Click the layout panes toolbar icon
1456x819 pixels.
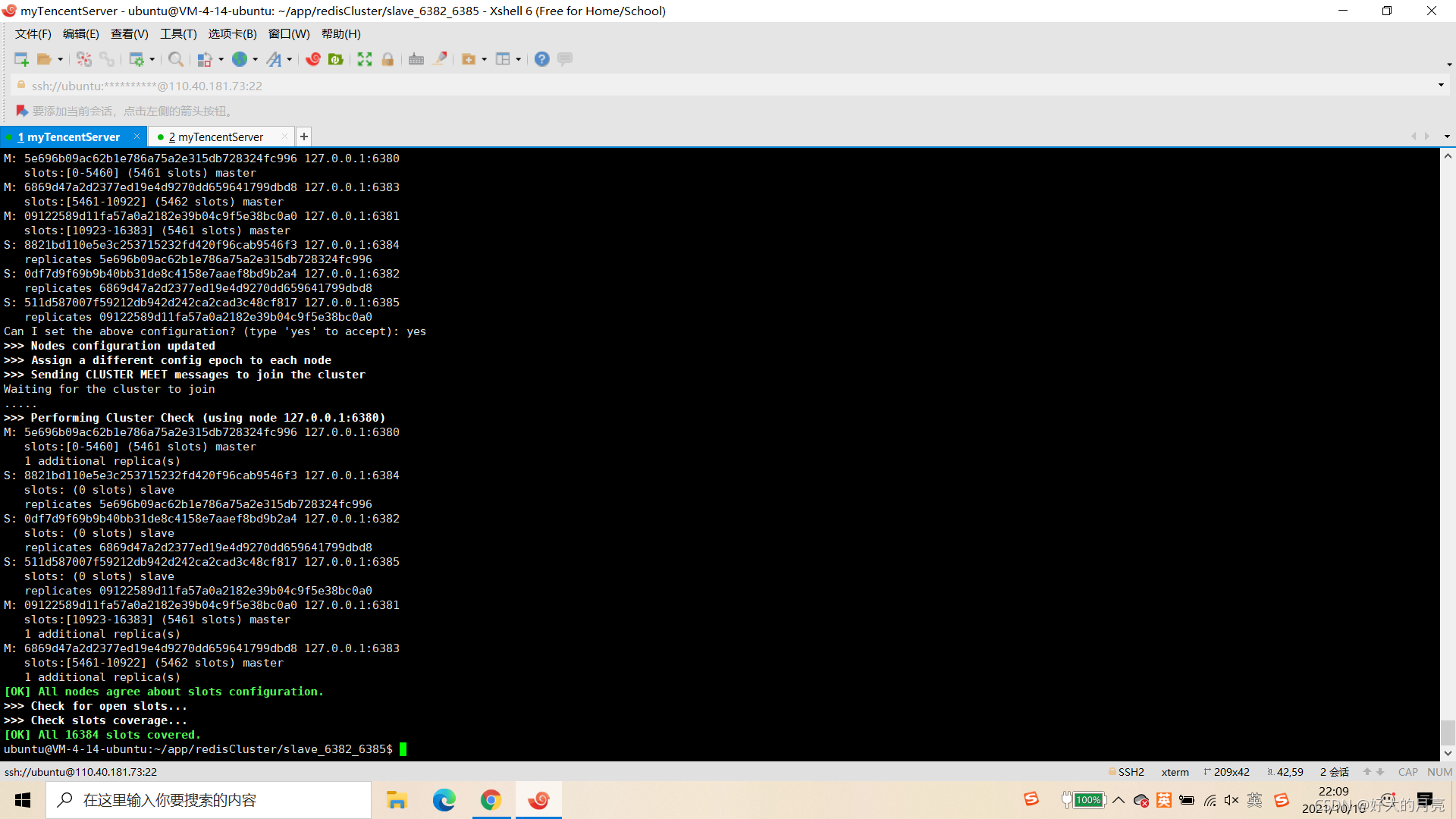coord(503,59)
